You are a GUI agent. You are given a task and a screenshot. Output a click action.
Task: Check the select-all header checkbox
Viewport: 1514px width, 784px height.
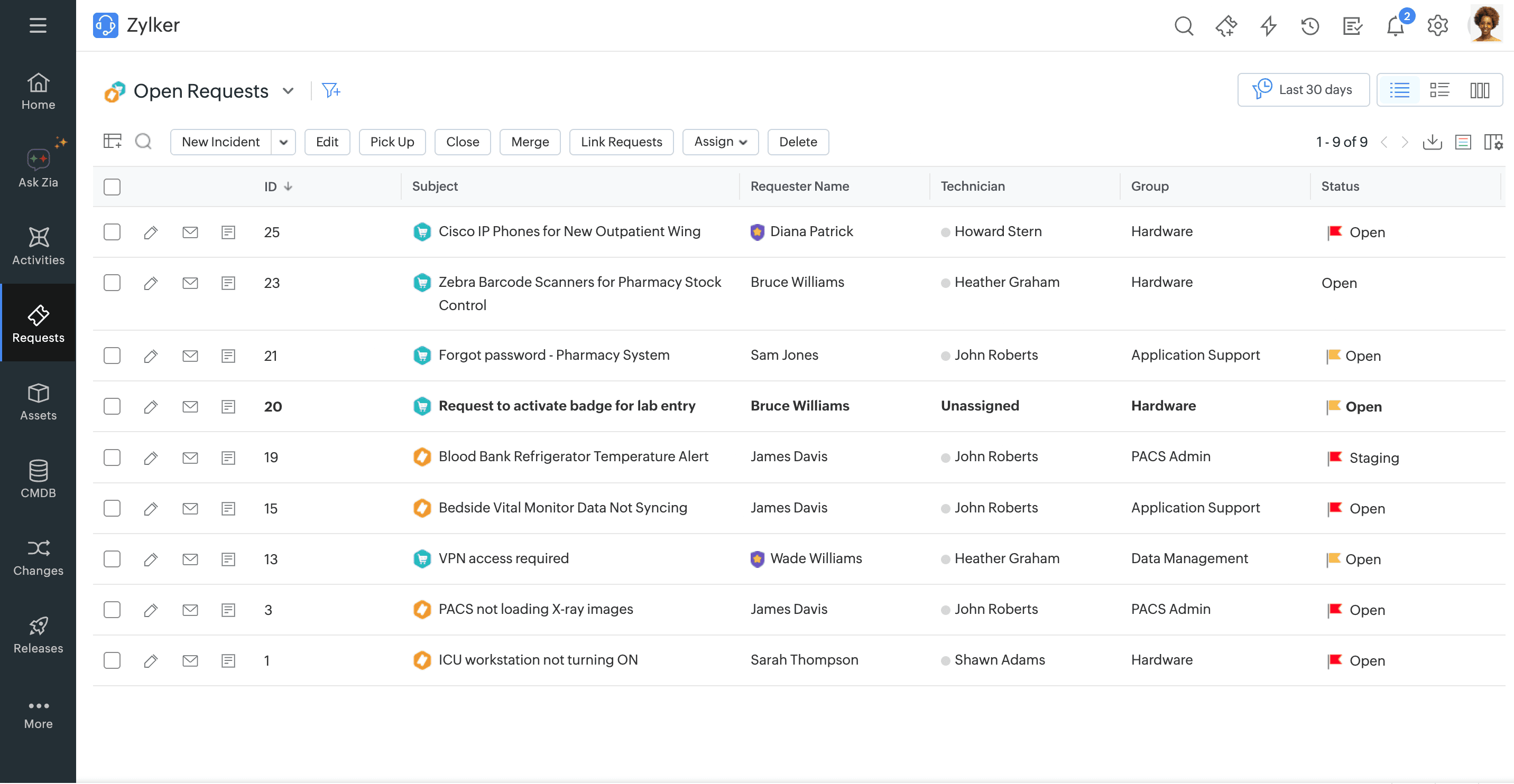pos(112,186)
